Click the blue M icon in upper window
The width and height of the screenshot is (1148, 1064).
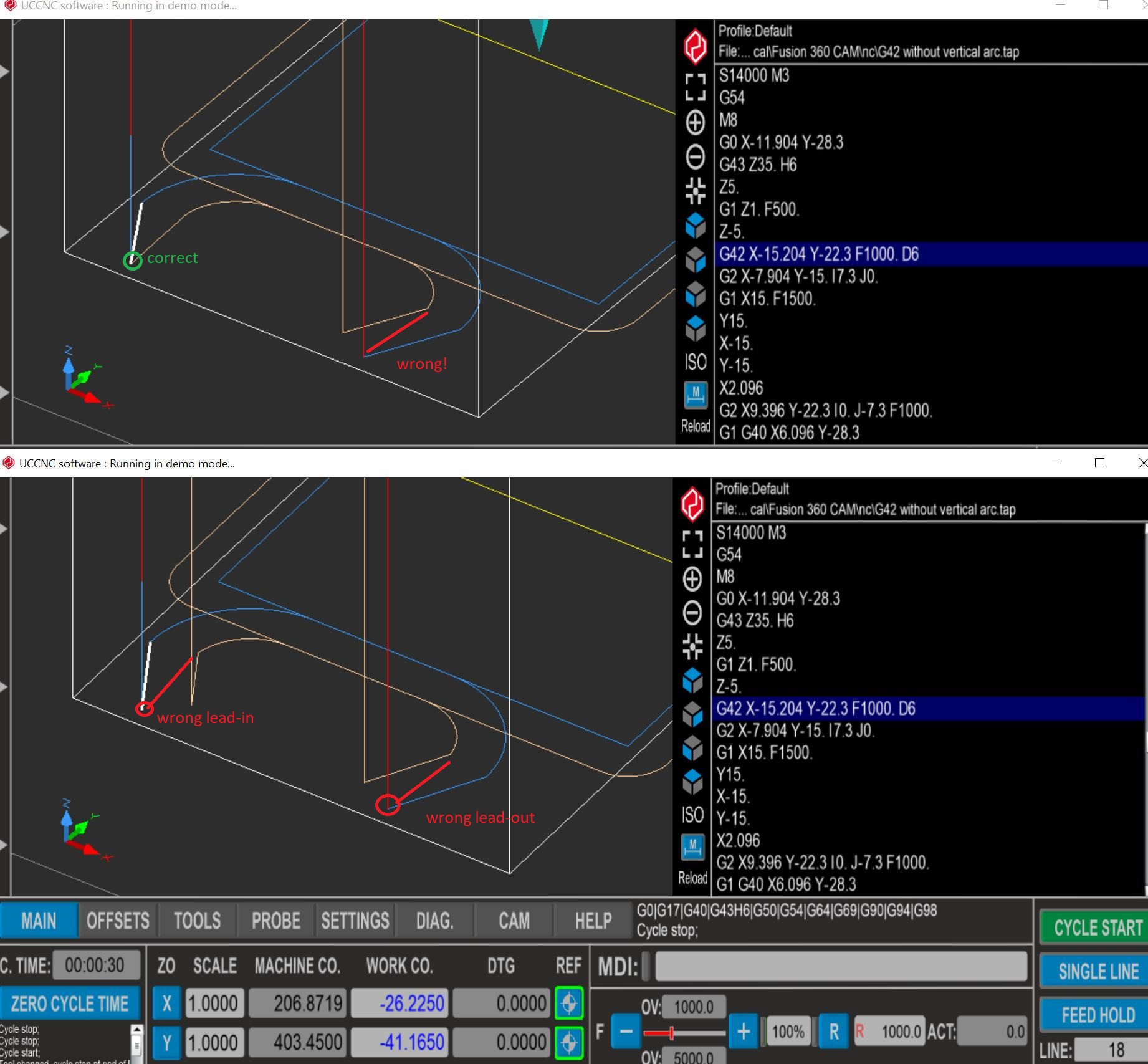[696, 394]
